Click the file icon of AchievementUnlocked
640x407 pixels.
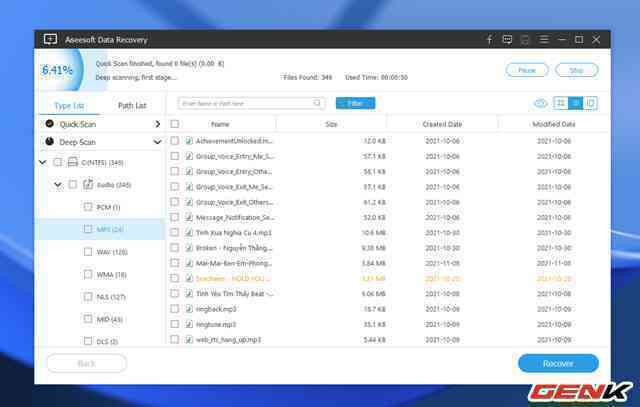(189, 141)
